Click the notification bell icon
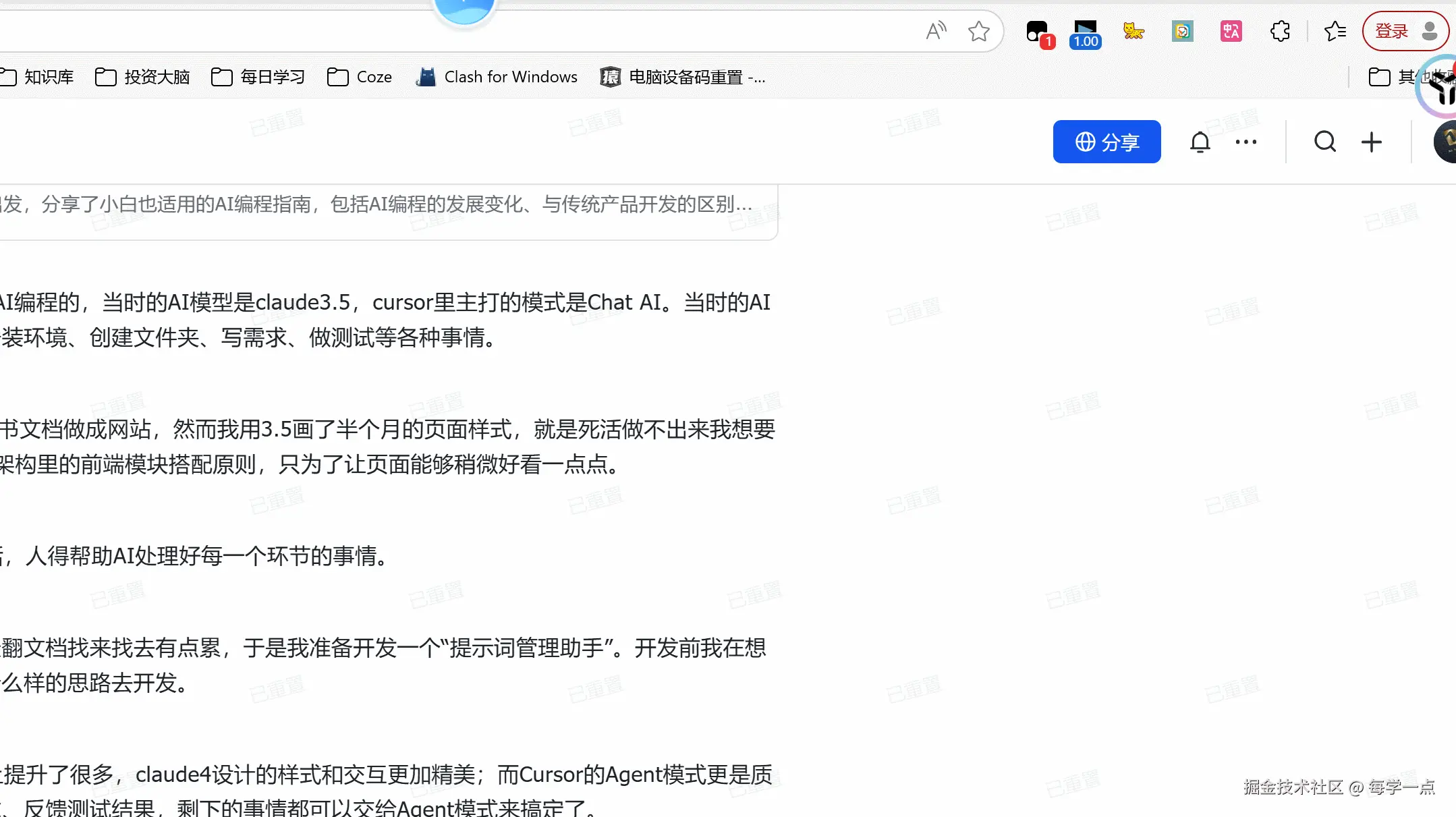The width and height of the screenshot is (1456, 817). (1200, 142)
